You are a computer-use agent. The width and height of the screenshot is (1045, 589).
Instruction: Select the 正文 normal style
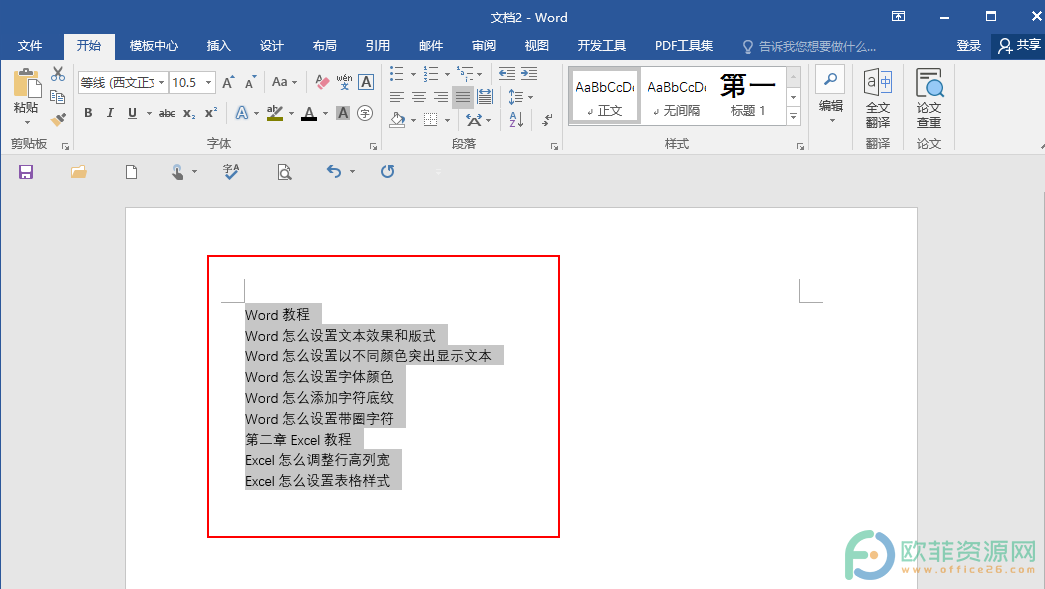[604, 96]
